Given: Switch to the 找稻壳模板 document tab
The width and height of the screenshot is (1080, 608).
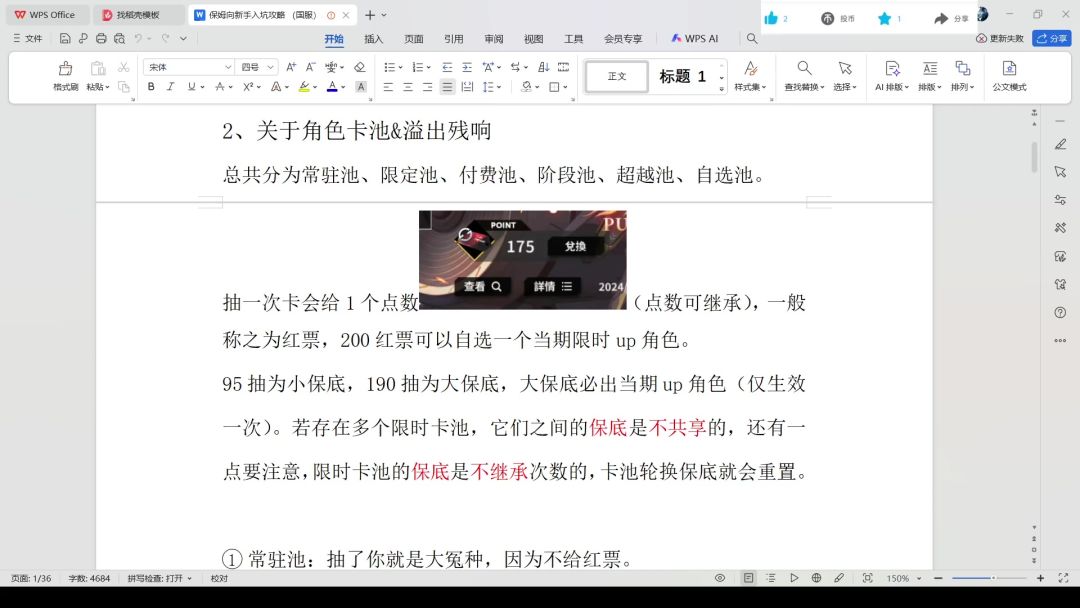Looking at the screenshot, I should (138, 15).
